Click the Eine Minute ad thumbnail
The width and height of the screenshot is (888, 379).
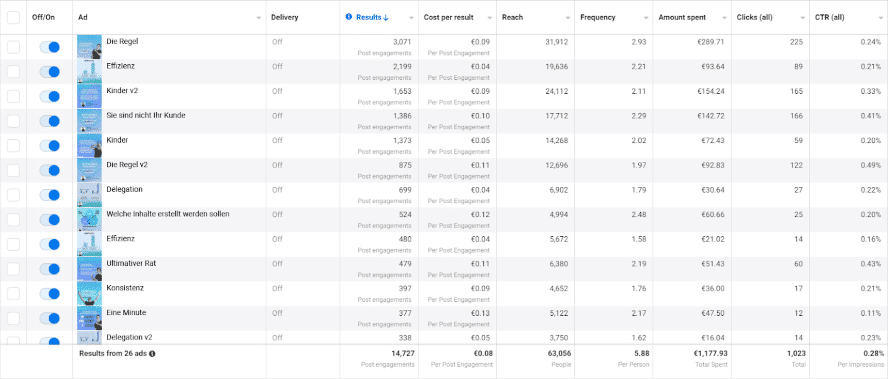coord(89,318)
